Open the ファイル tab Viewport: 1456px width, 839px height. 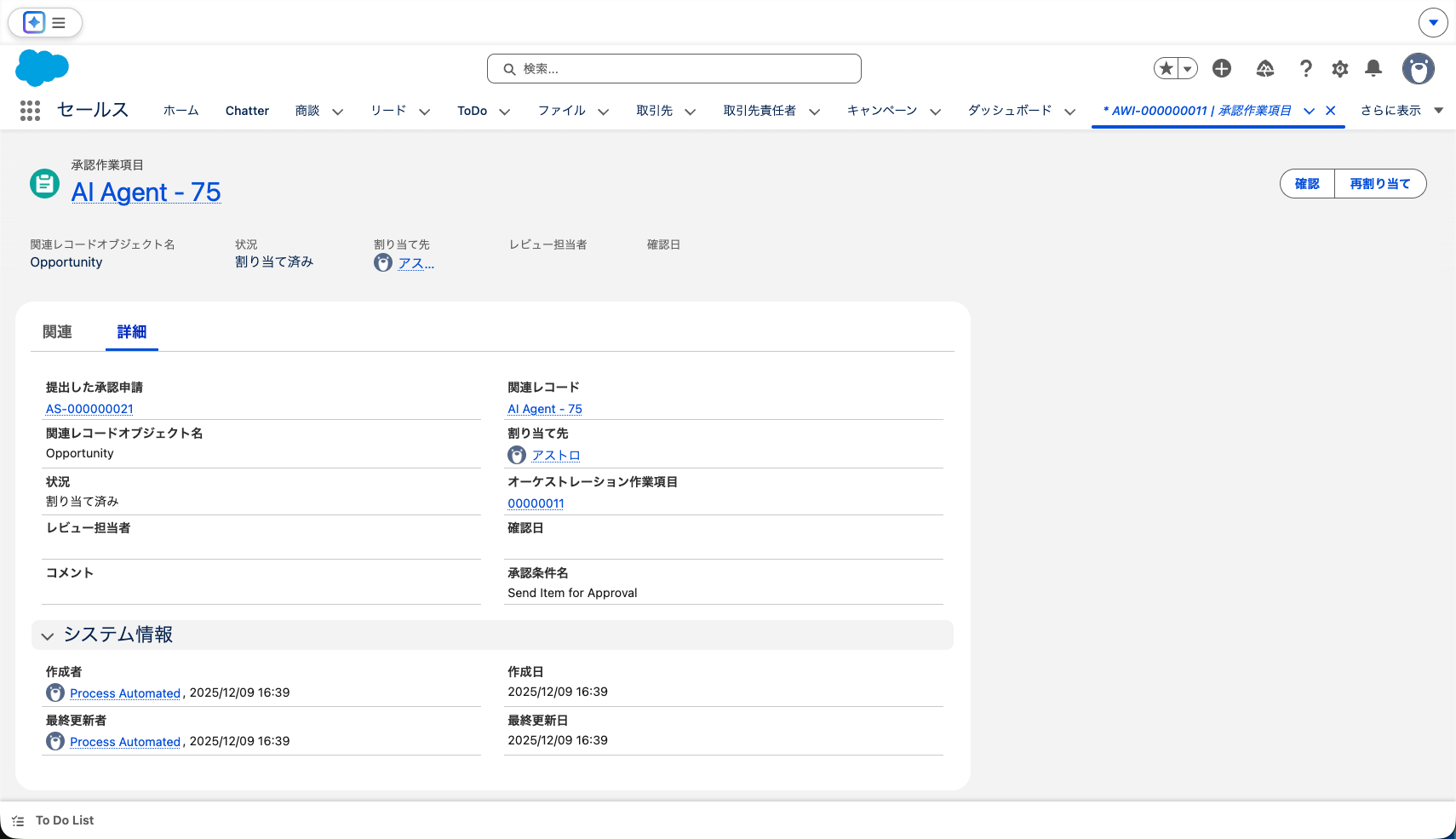click(x=562, y=111)
